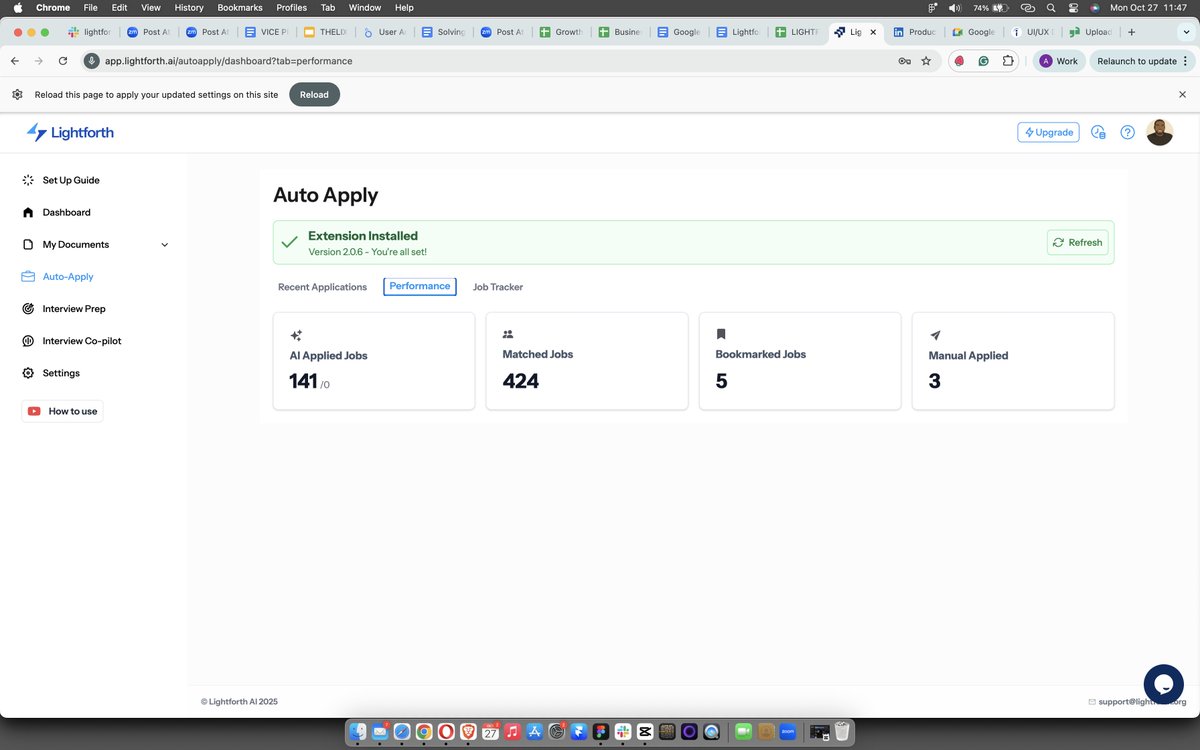Image resolution: width=1200 pixels, height=750 pixels.
Task: Open the Chrome extensions puzzle icon
Action: [1008, 61]
